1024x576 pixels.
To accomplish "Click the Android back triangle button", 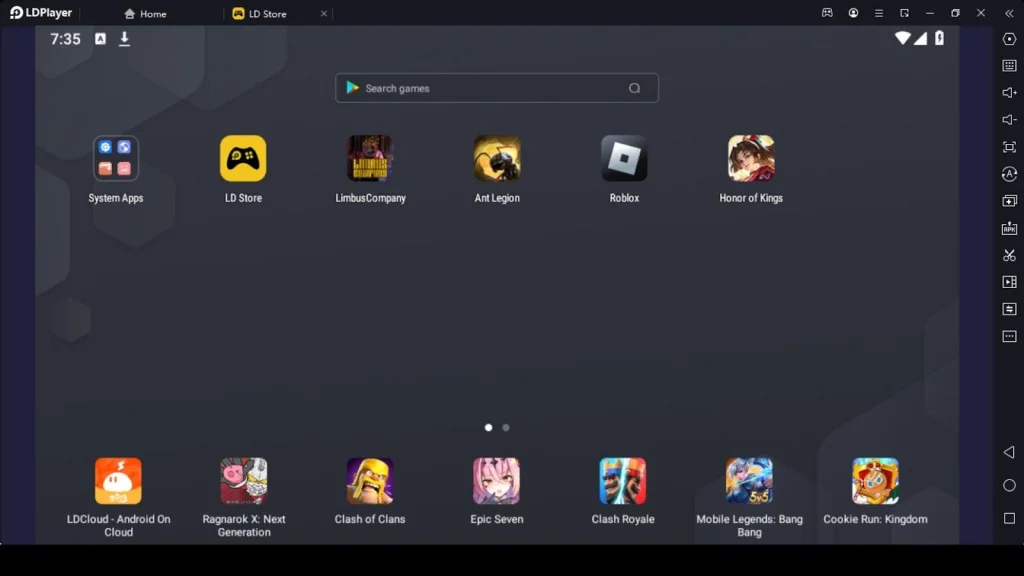I will 1009,452.
